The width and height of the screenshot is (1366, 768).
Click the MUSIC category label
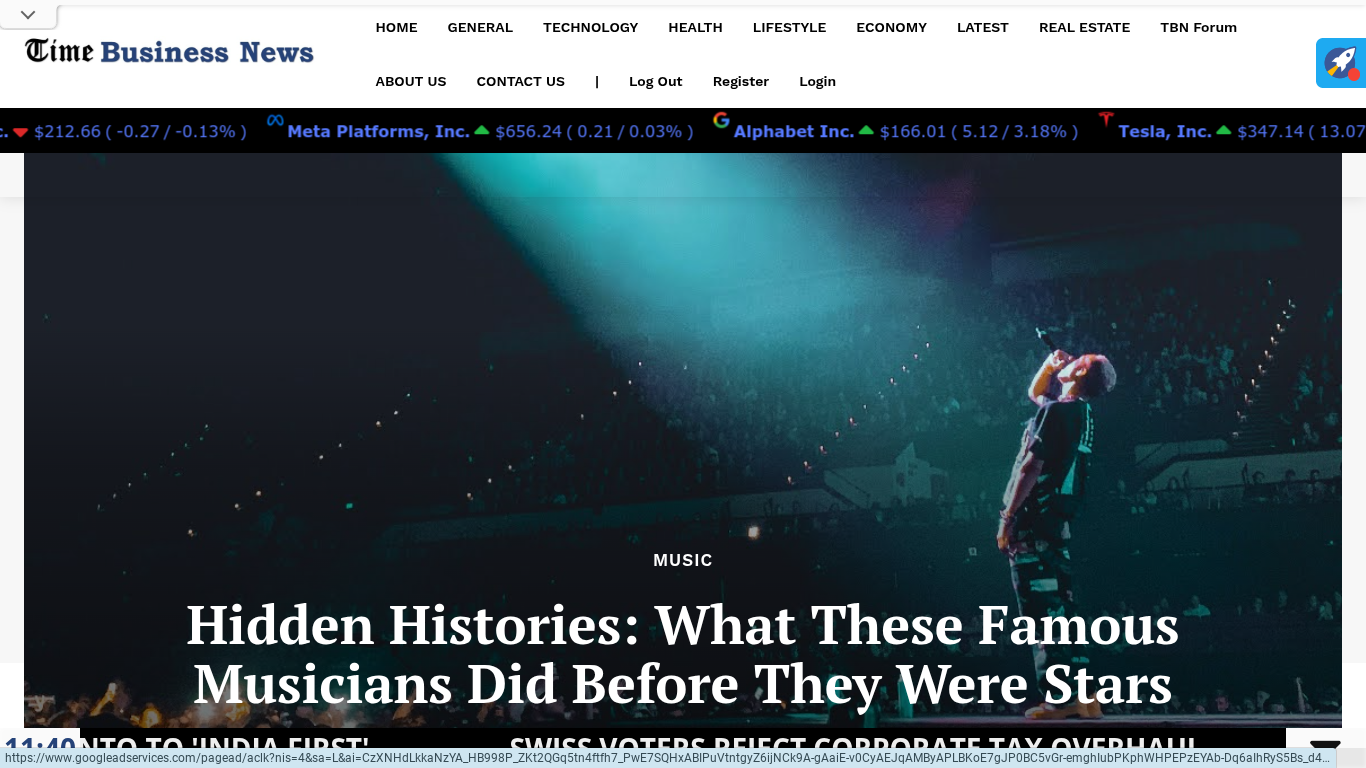click(683, 561)
